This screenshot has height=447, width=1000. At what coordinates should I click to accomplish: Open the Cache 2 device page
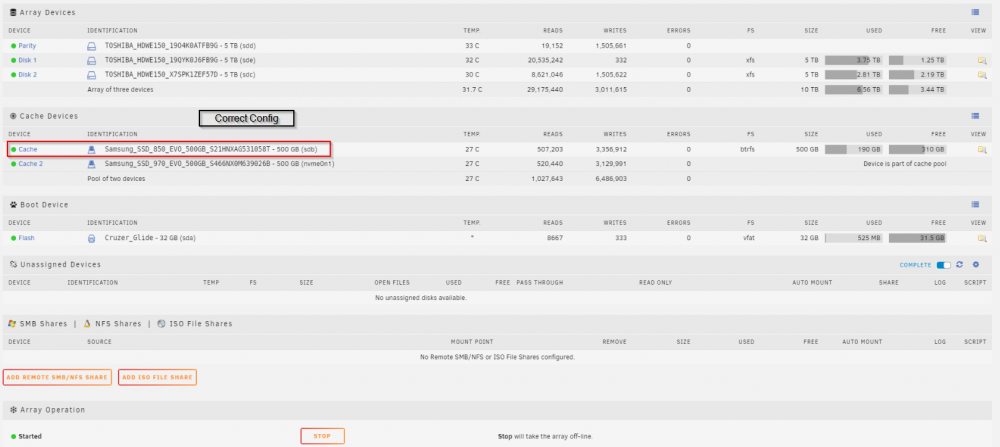click(31, 164)
